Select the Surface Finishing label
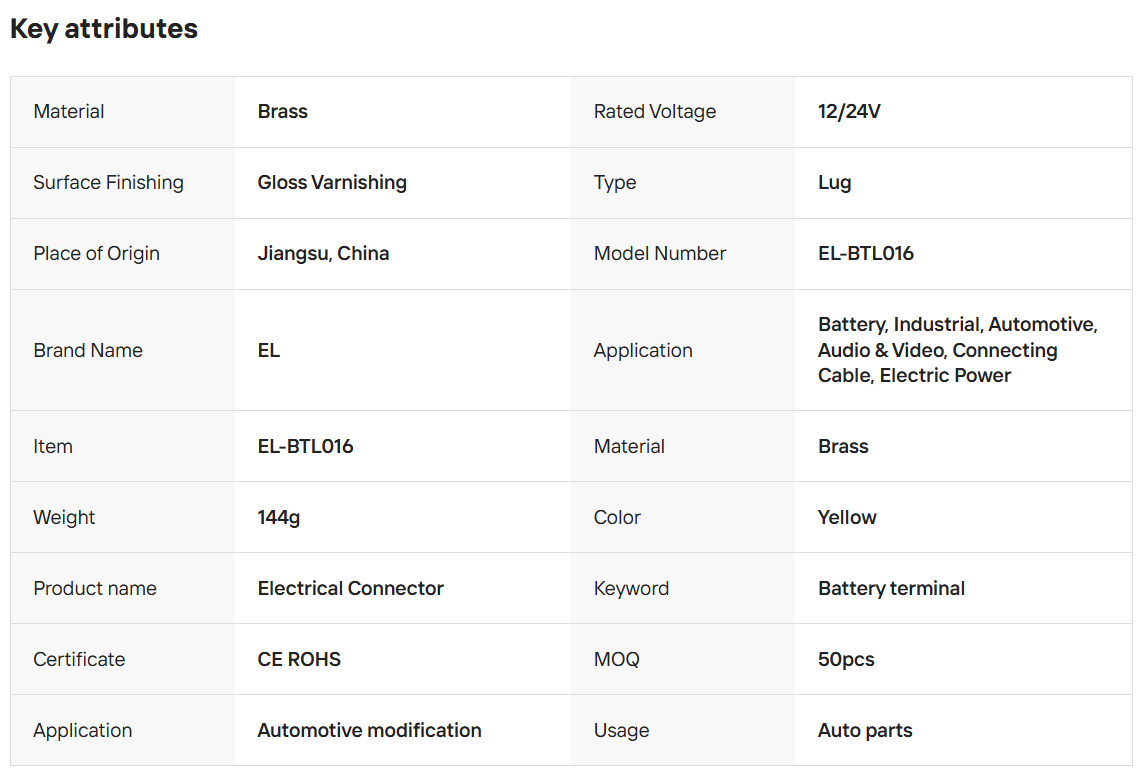 (108, 183)
